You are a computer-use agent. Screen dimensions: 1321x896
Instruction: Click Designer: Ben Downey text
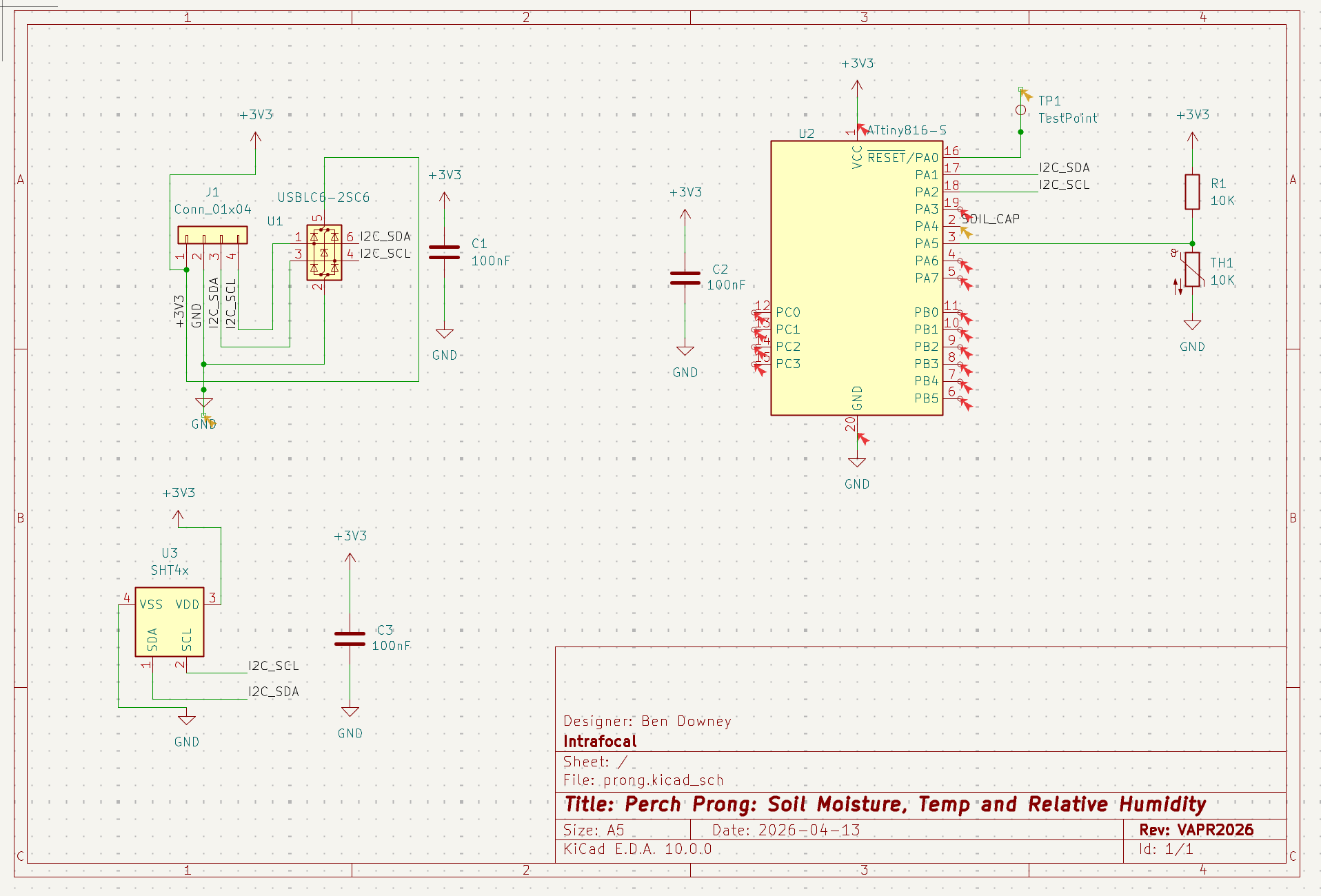pos(647,721)
